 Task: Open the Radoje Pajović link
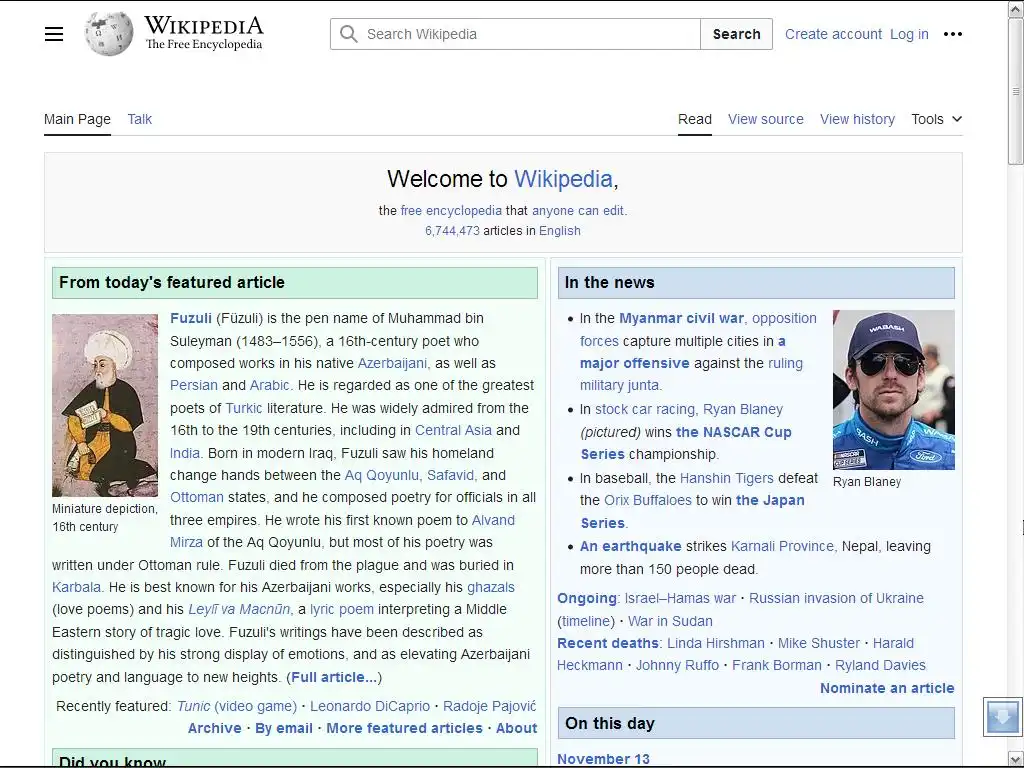(490, 706)
